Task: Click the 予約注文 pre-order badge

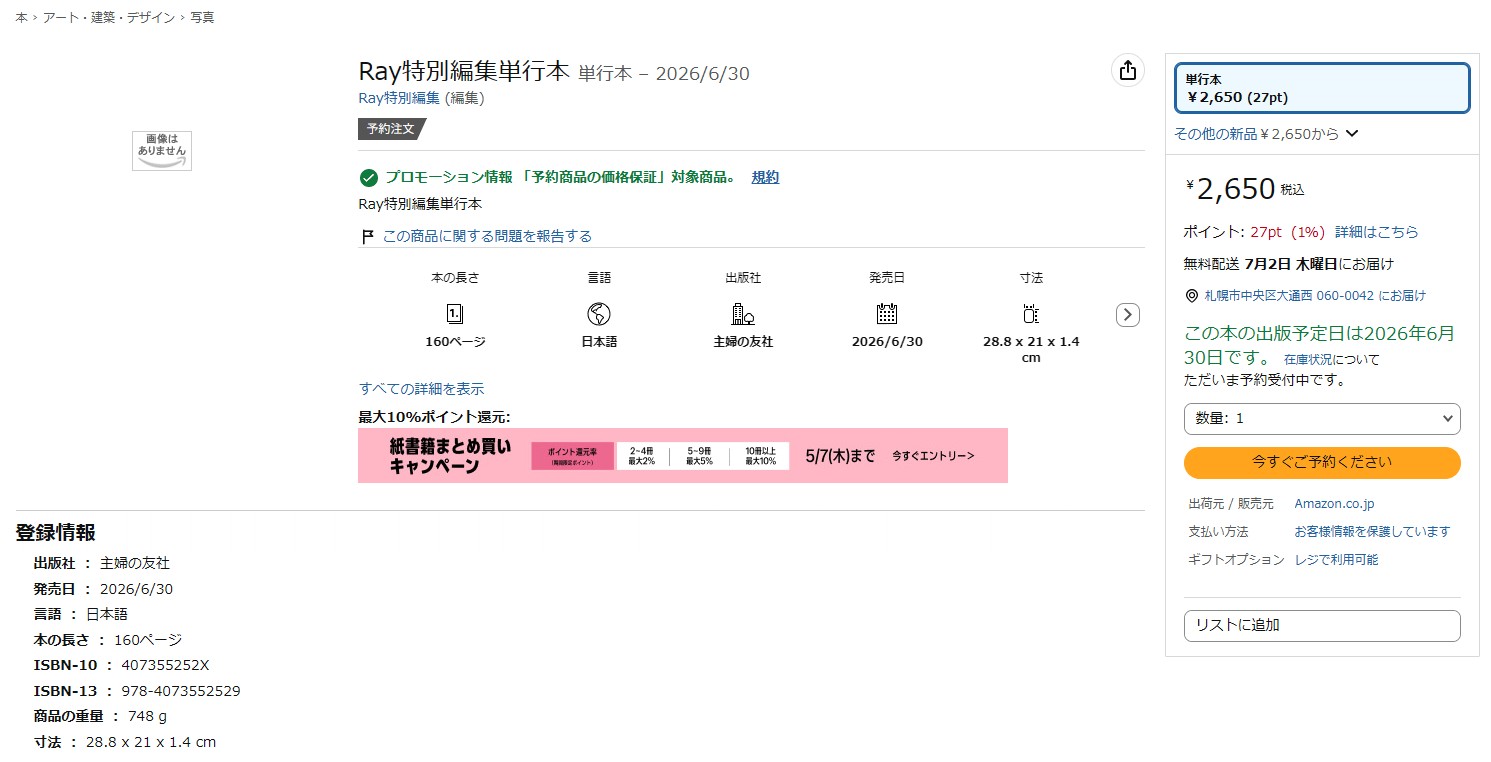Action: coord(392,129)
